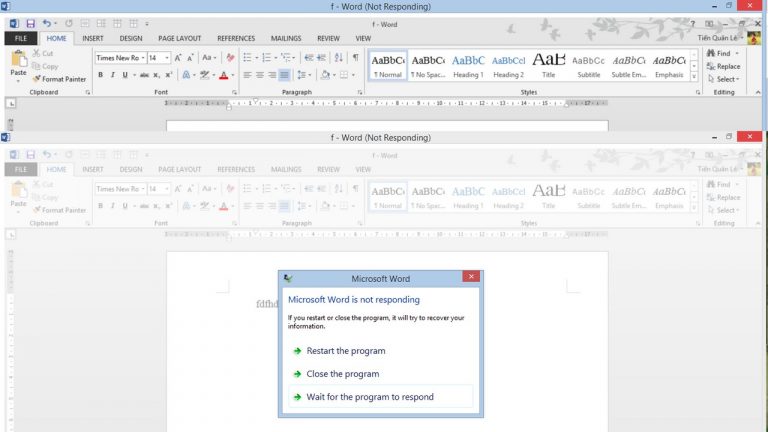
Task: Toggle Superscript in top Word window
Action: pyautogui.click(x=168, y=75)
